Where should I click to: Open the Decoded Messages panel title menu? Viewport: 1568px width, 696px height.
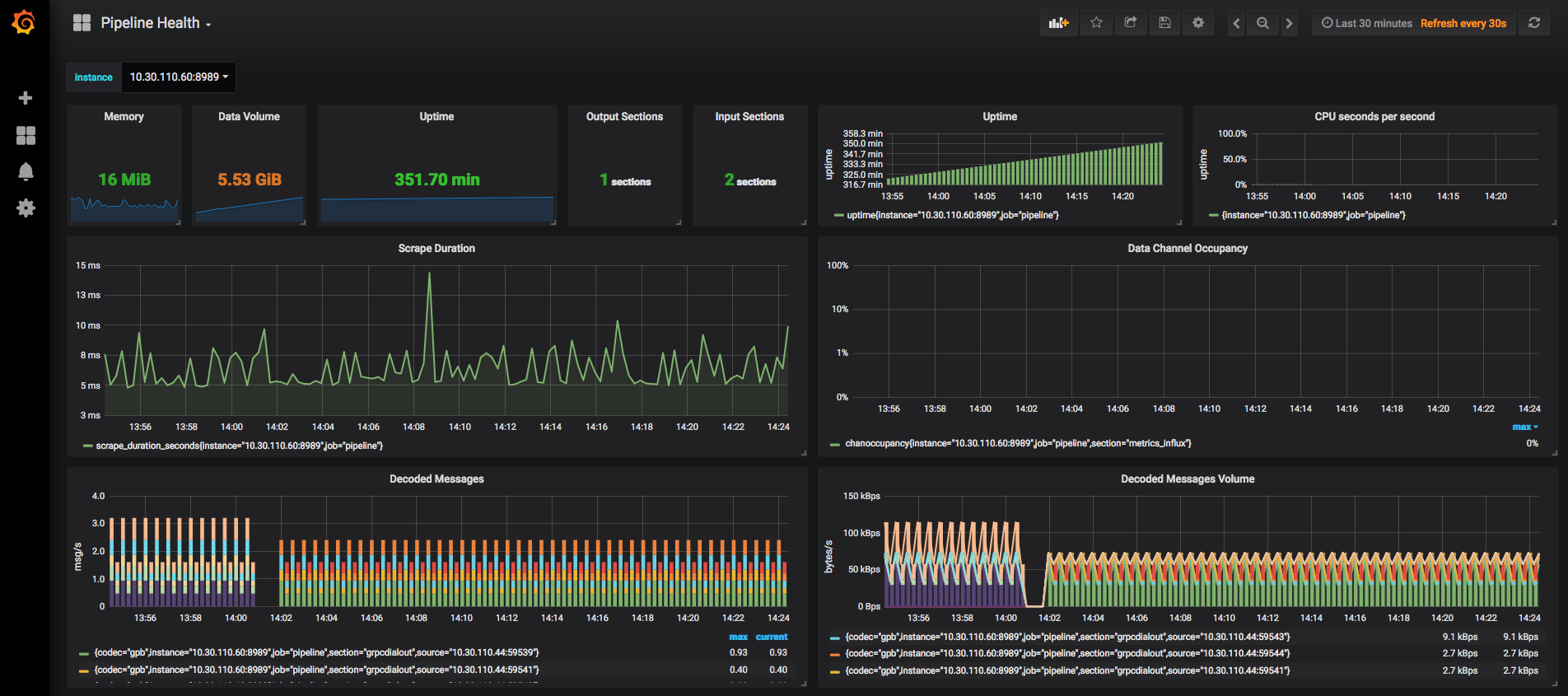point(436,479)
